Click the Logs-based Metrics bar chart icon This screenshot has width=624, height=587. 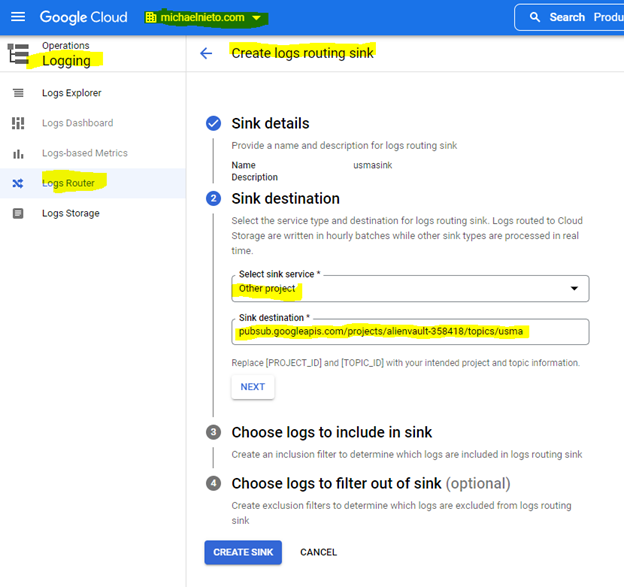point(18,153)
